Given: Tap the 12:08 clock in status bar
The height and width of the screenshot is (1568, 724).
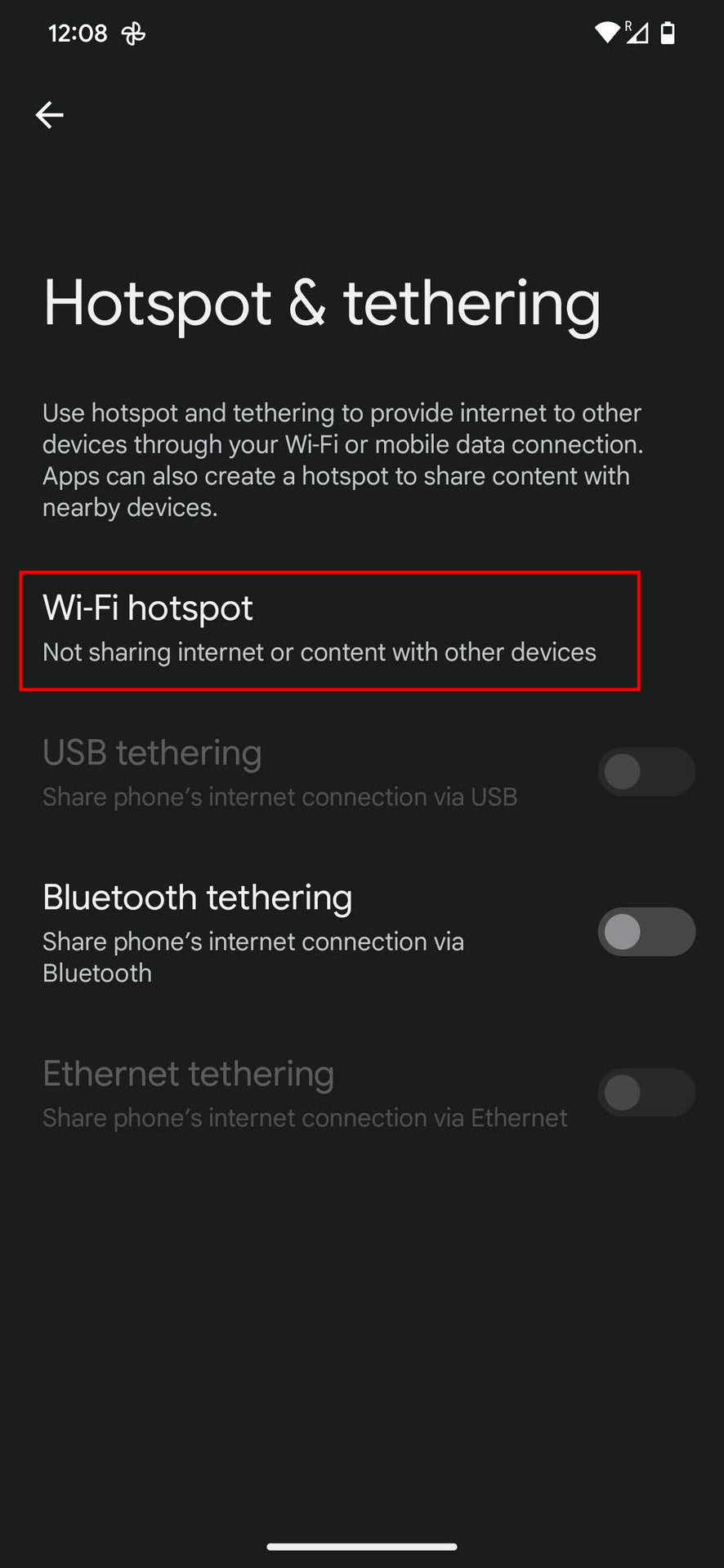Looking at the screenshot, I should click(x=78, y=33).
